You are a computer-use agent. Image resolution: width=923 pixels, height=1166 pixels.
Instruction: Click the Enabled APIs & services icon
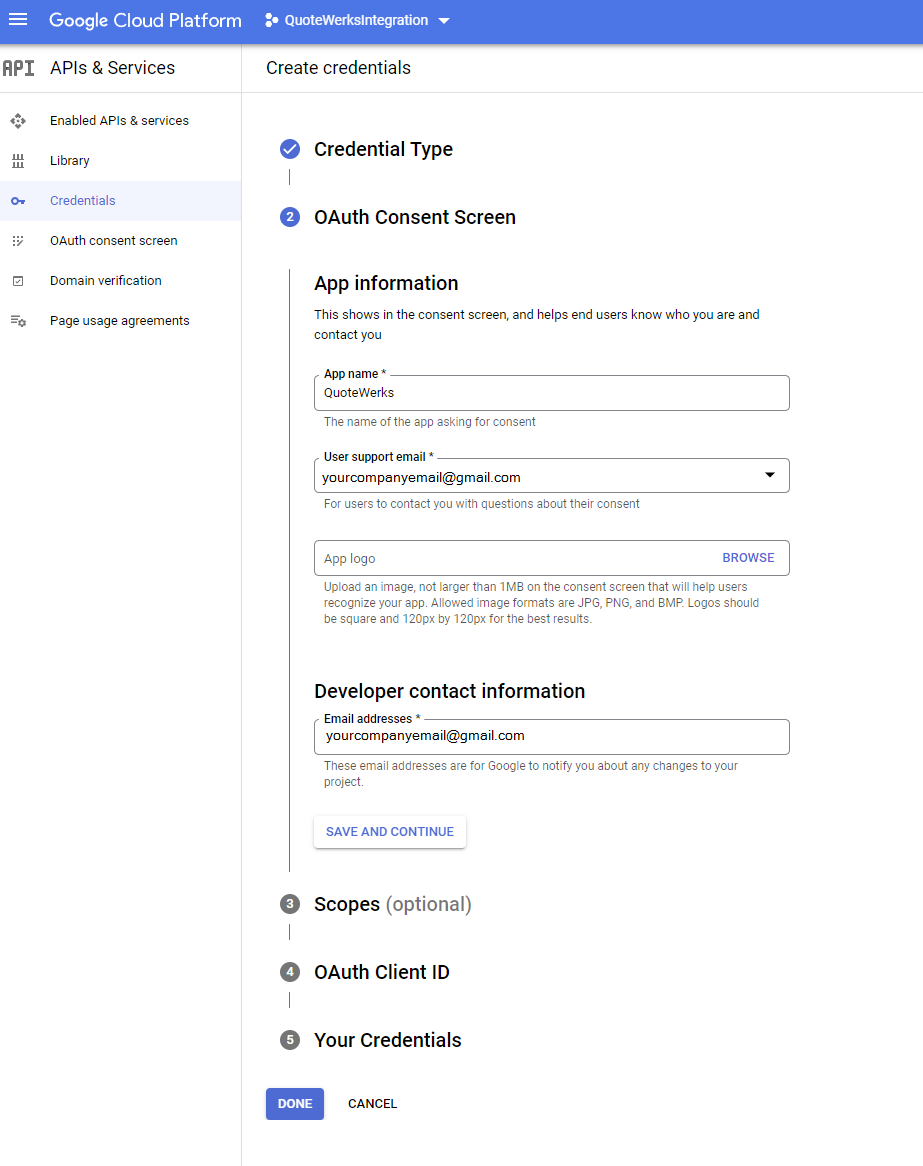pos(17,121)
